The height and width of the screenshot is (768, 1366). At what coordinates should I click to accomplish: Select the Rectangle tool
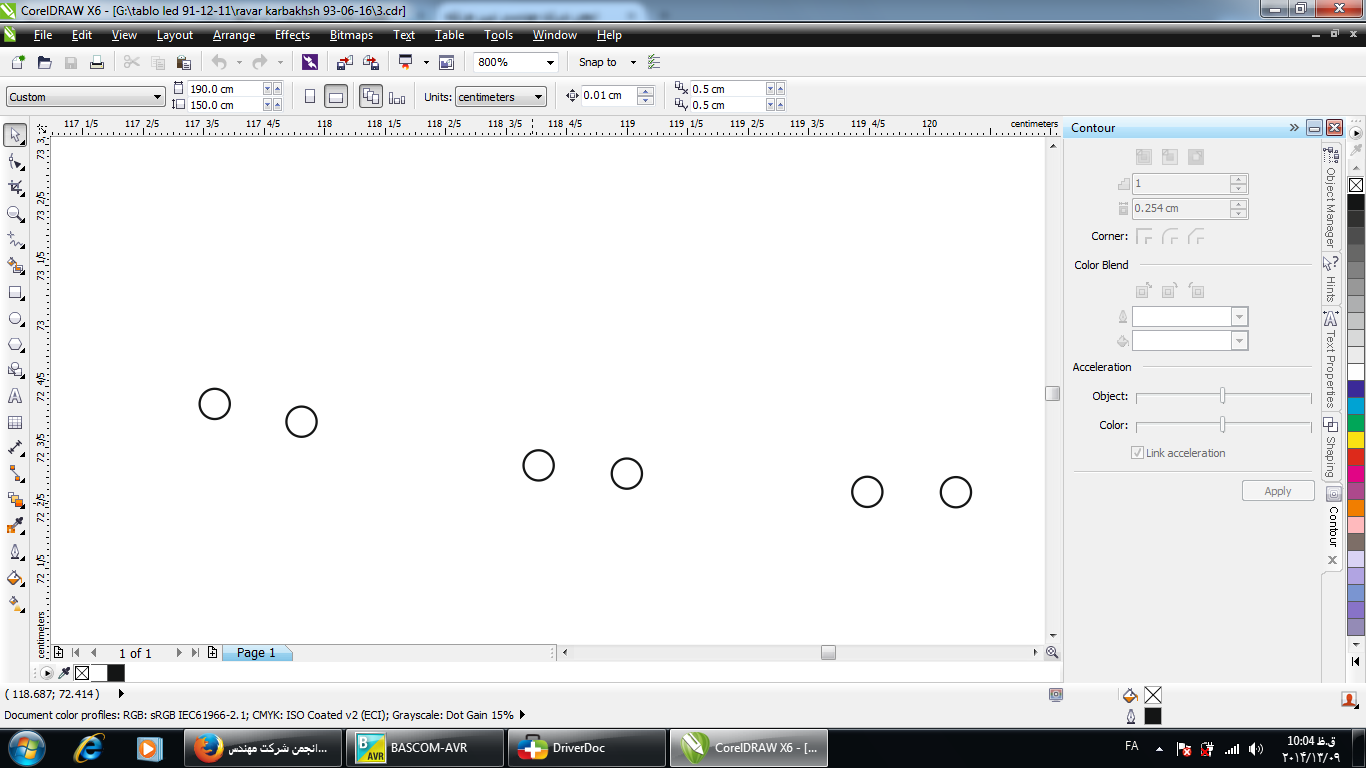pos(15,293)
